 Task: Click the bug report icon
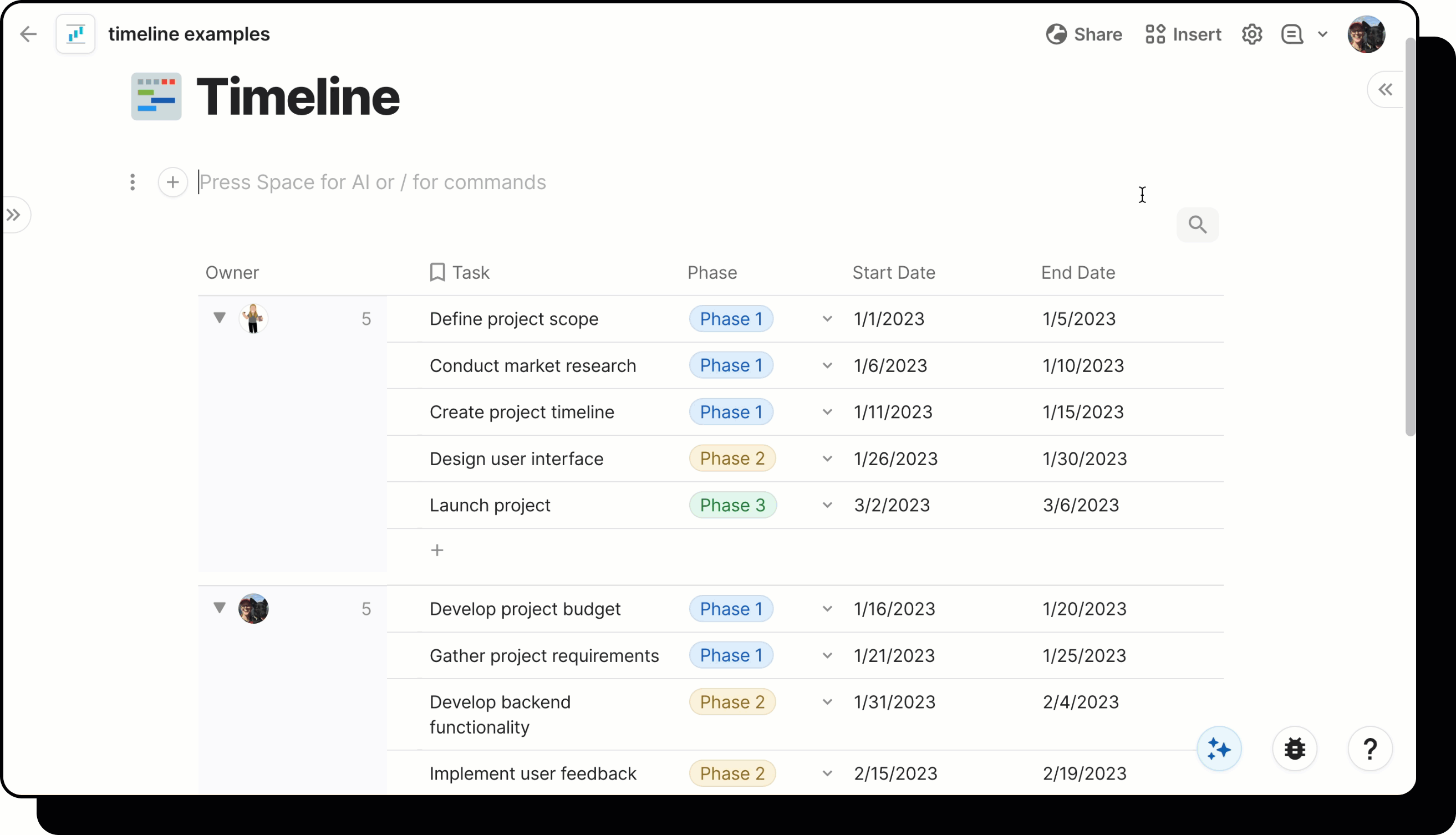click(1294, 749)
